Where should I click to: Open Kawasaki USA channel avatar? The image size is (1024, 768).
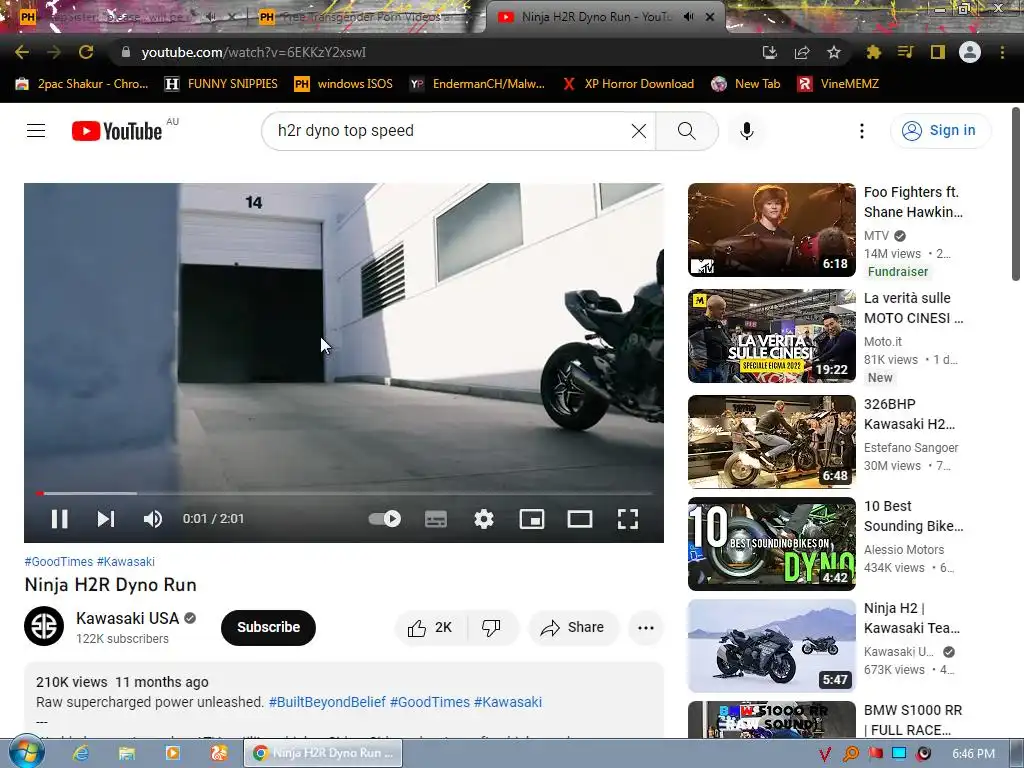click(44, 626)
